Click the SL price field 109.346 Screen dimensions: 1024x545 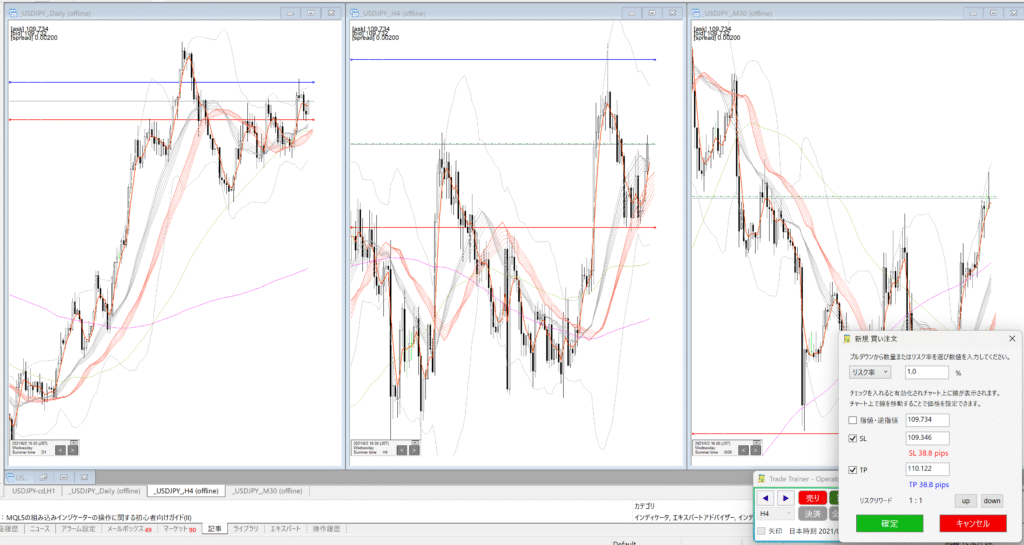(927, 438)
